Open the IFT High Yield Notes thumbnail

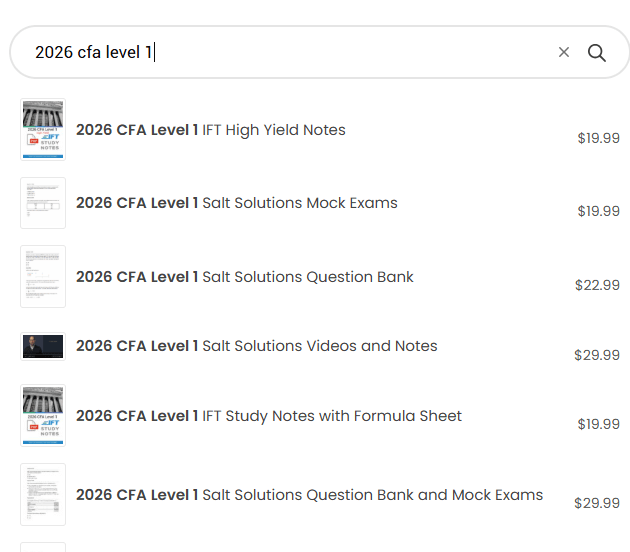(43, 129)
